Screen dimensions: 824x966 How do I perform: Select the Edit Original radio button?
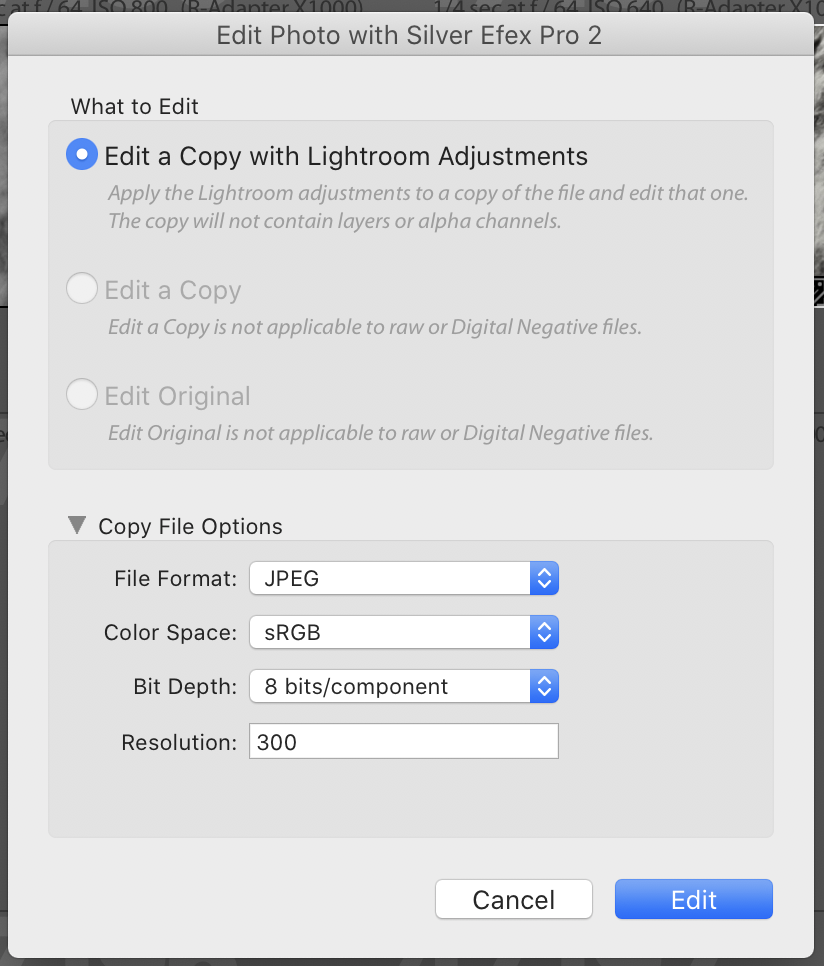82,395
